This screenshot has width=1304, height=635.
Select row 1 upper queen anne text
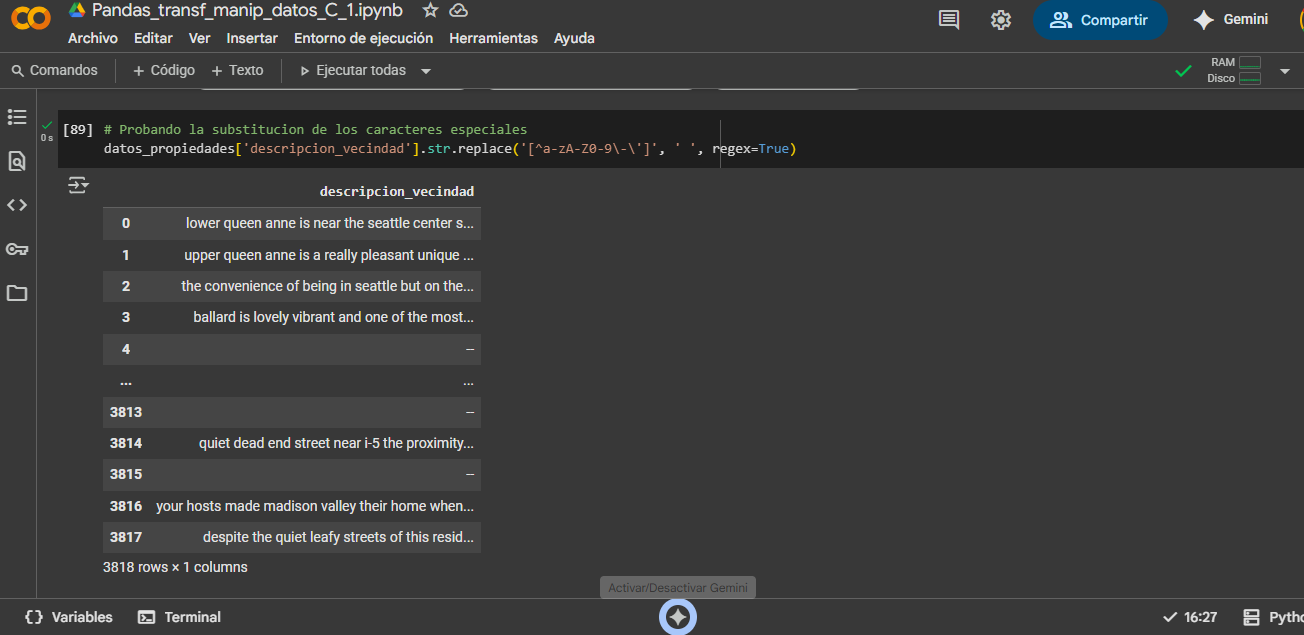pos(329,255)
